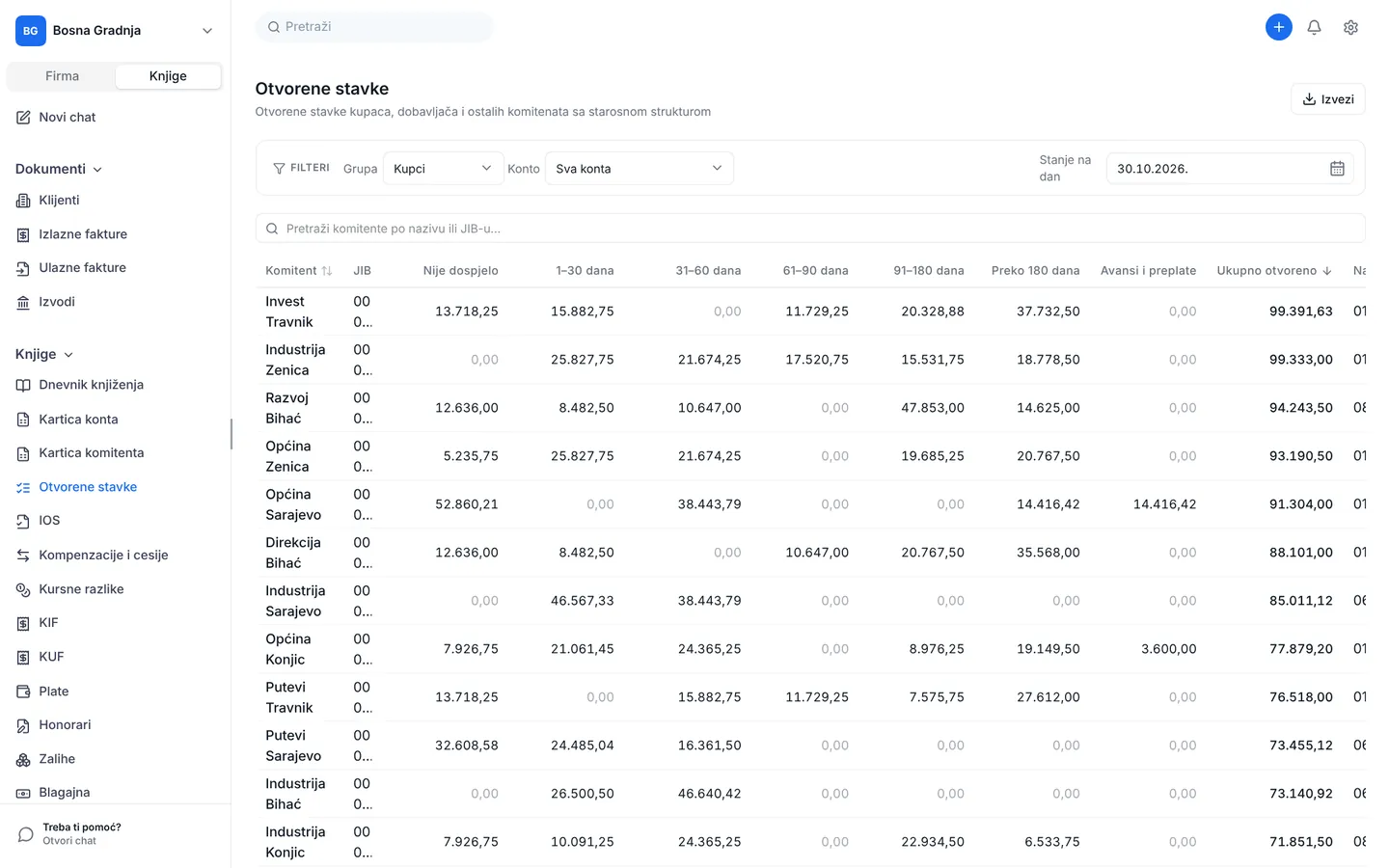Click the Ulazne fakture icon

point(23,268)
